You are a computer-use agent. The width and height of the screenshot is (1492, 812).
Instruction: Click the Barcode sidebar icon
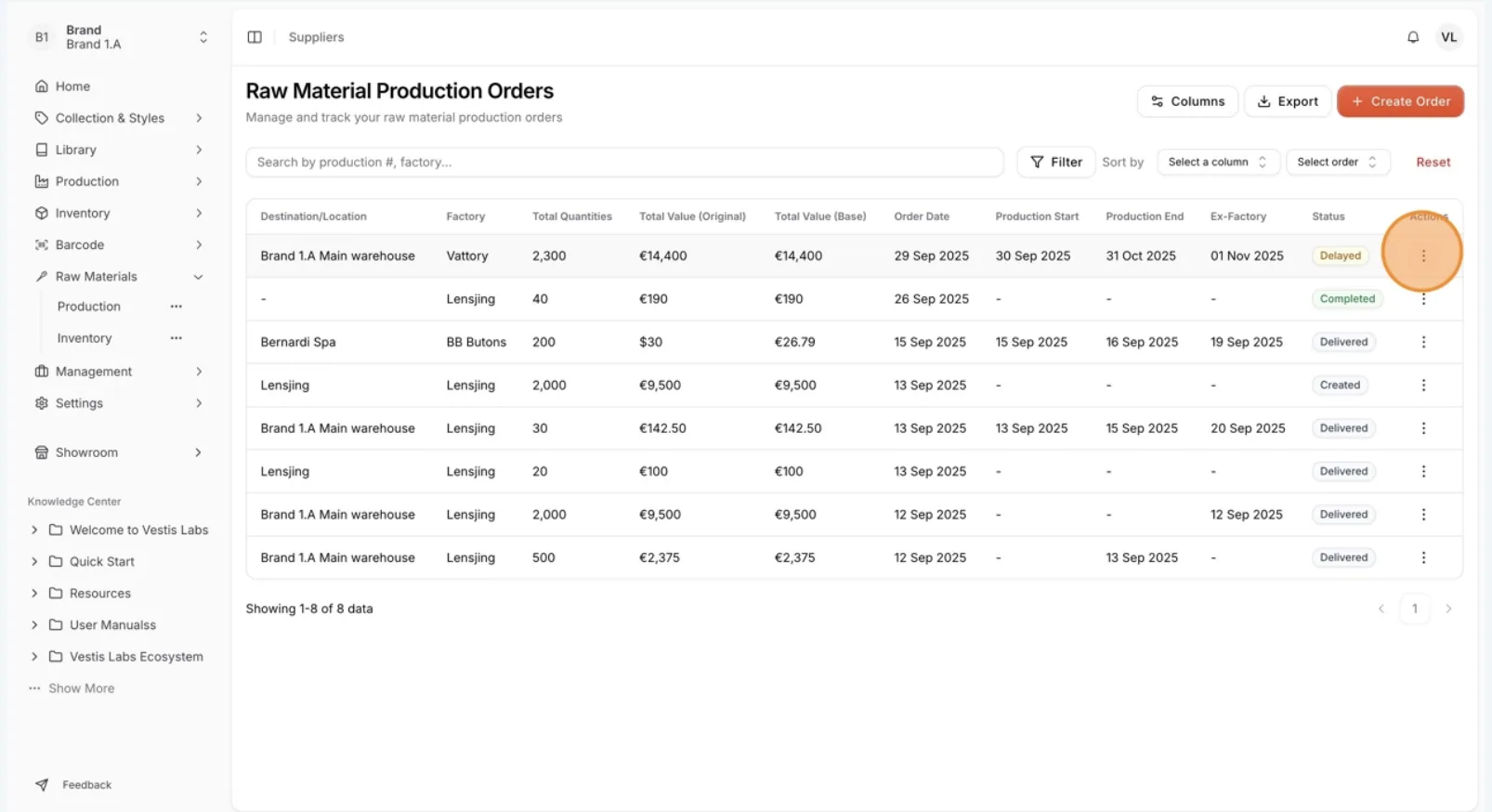[x=41, y=245]
